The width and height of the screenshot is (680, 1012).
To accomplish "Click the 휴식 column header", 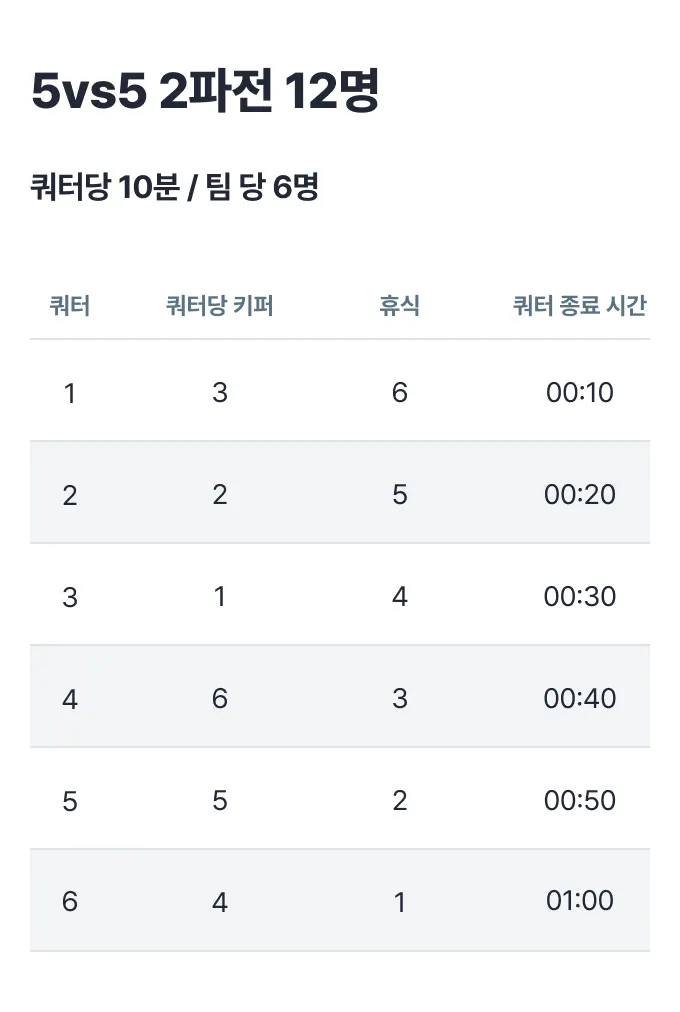I will 399,306.
